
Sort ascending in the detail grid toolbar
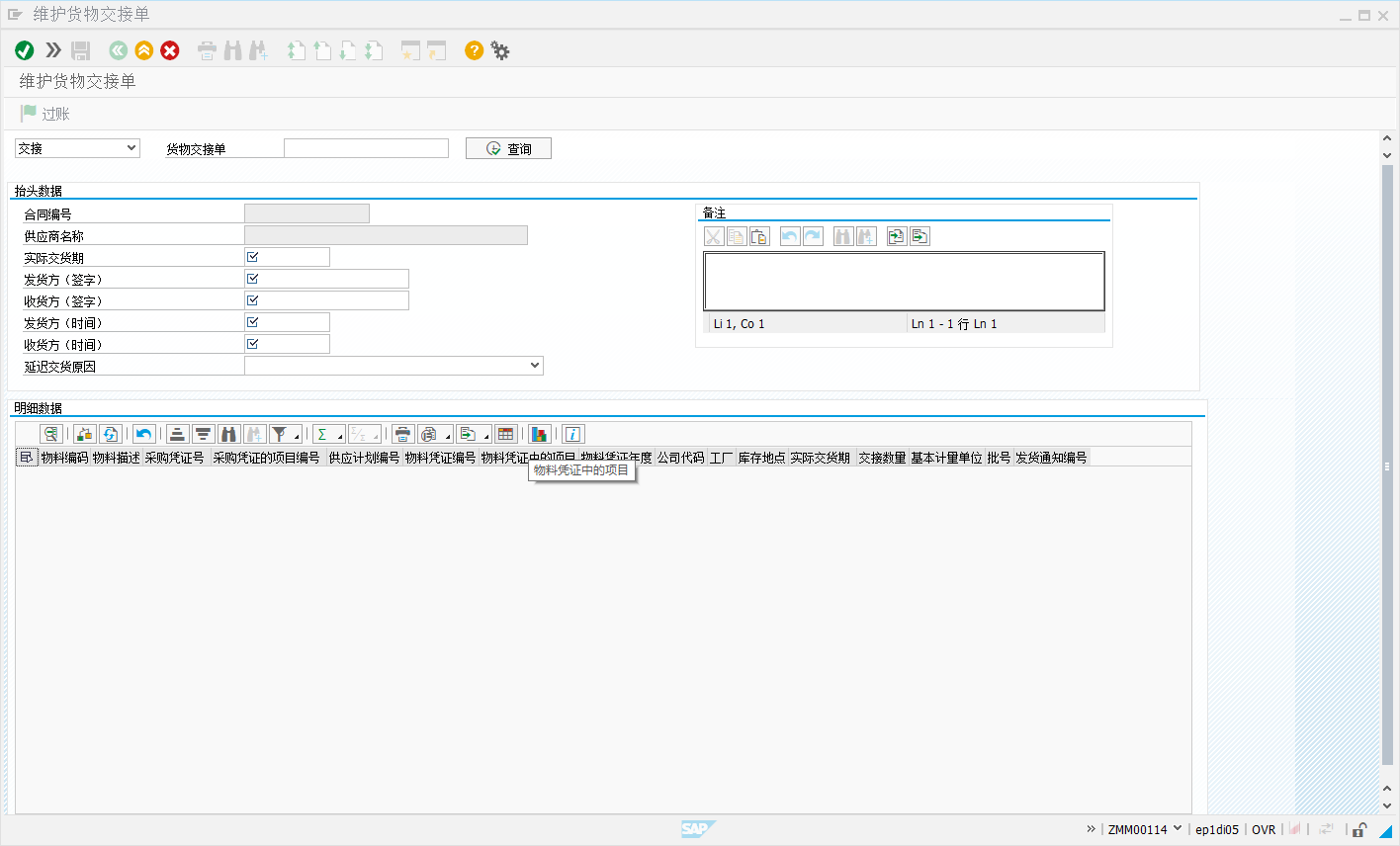coord(177,434)
